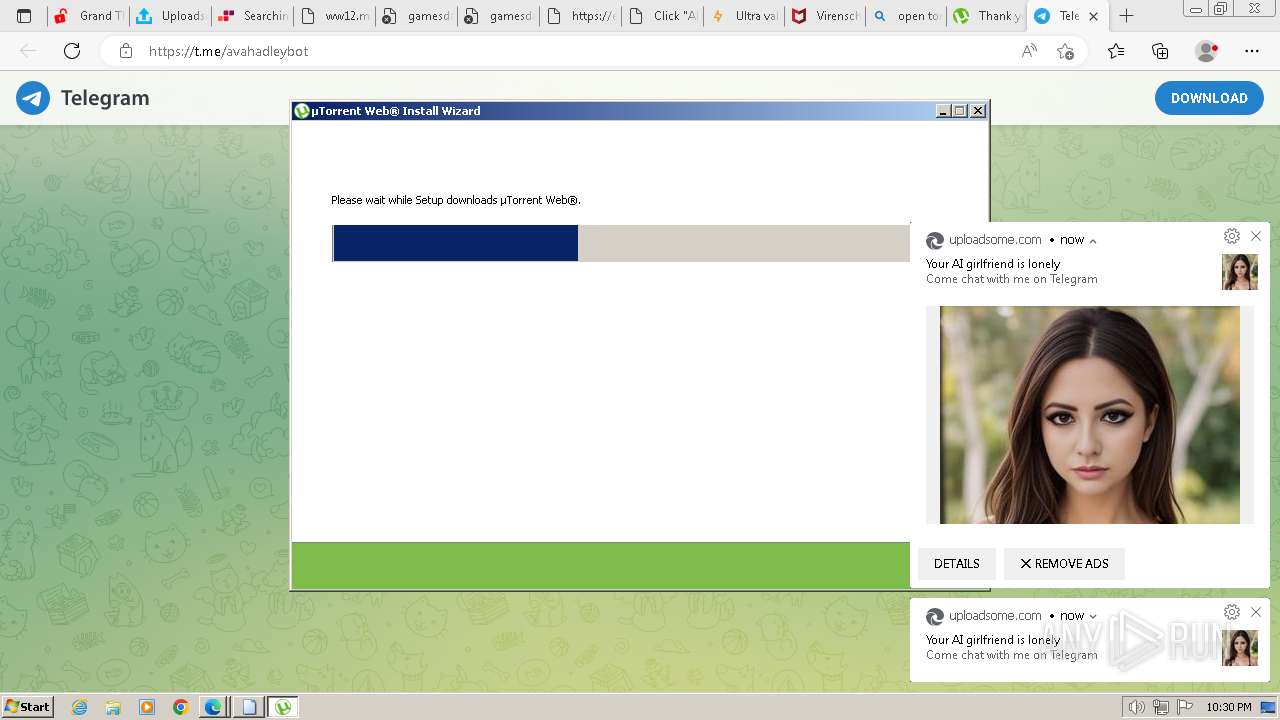Switch to the Thank you tab
The width and height of the screenshot is (1280, 720).
988,16
